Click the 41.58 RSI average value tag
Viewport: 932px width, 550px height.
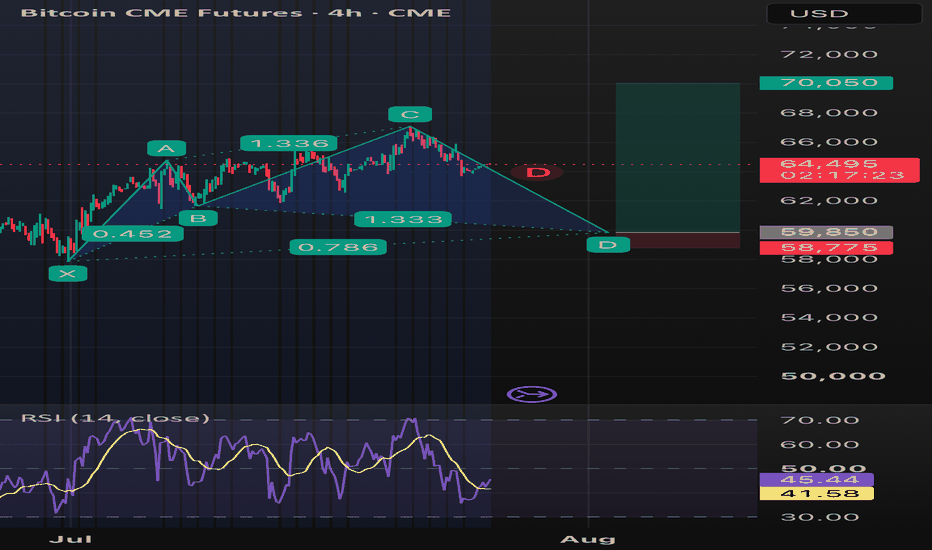[817, 494]
